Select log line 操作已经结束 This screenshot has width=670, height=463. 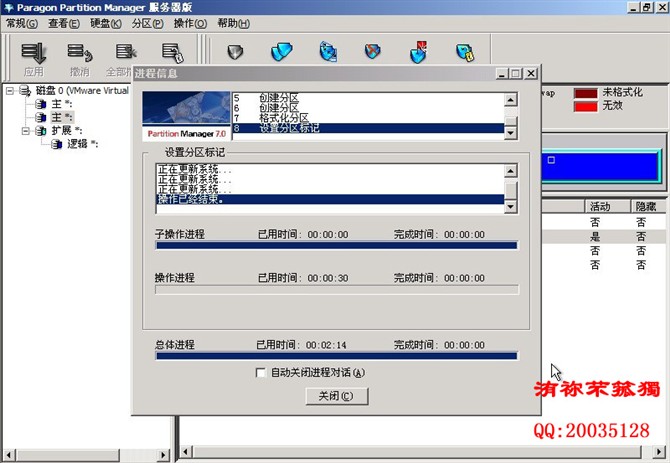(x=330, y=199)
